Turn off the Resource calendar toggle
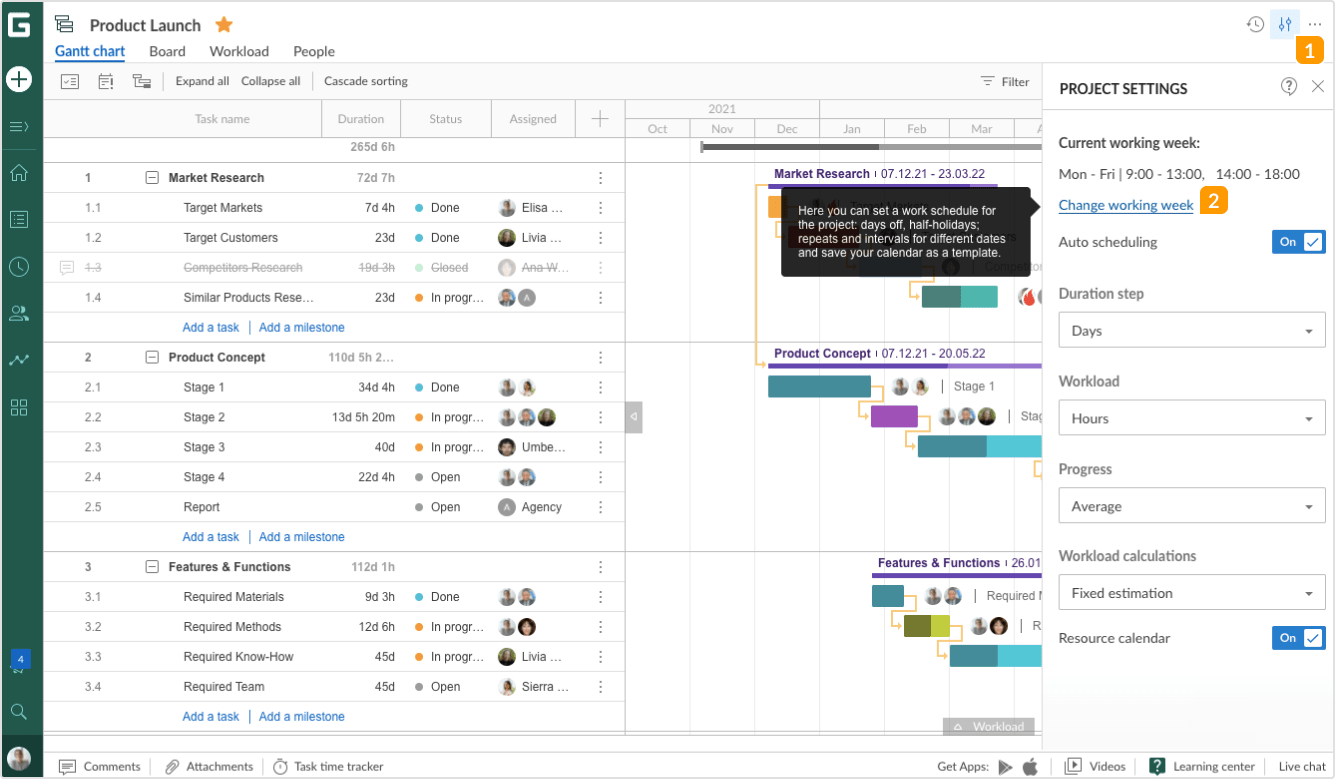Screen dimensions: 1335x779 pos(1298,638)
